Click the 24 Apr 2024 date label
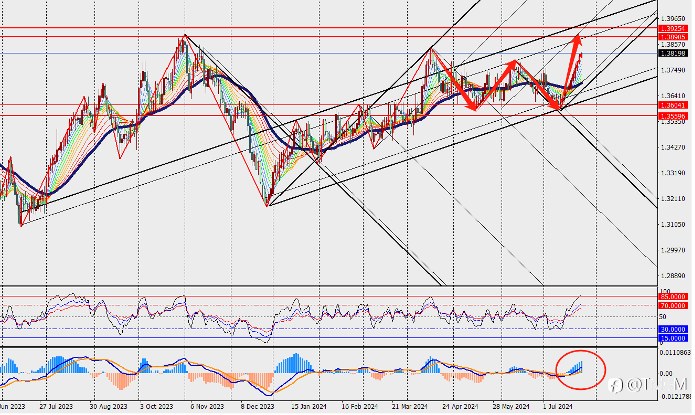The height and width of the screenshot is (415, 695). pyautogui.click(x=461, y=406)
